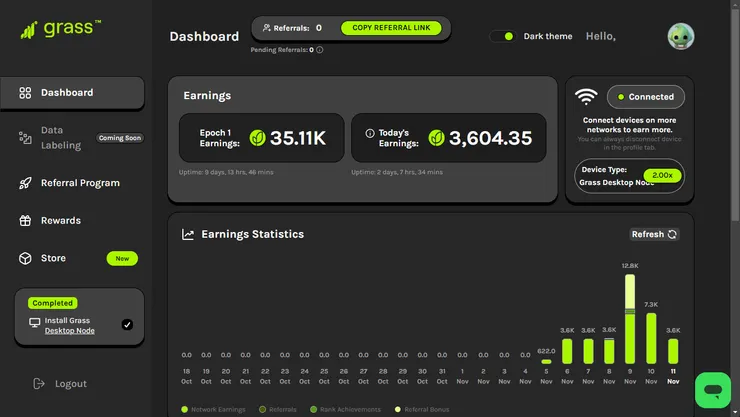Click the monitor icon in Install Grass card
The image size is (740, 417).
[x=34, y=323]
